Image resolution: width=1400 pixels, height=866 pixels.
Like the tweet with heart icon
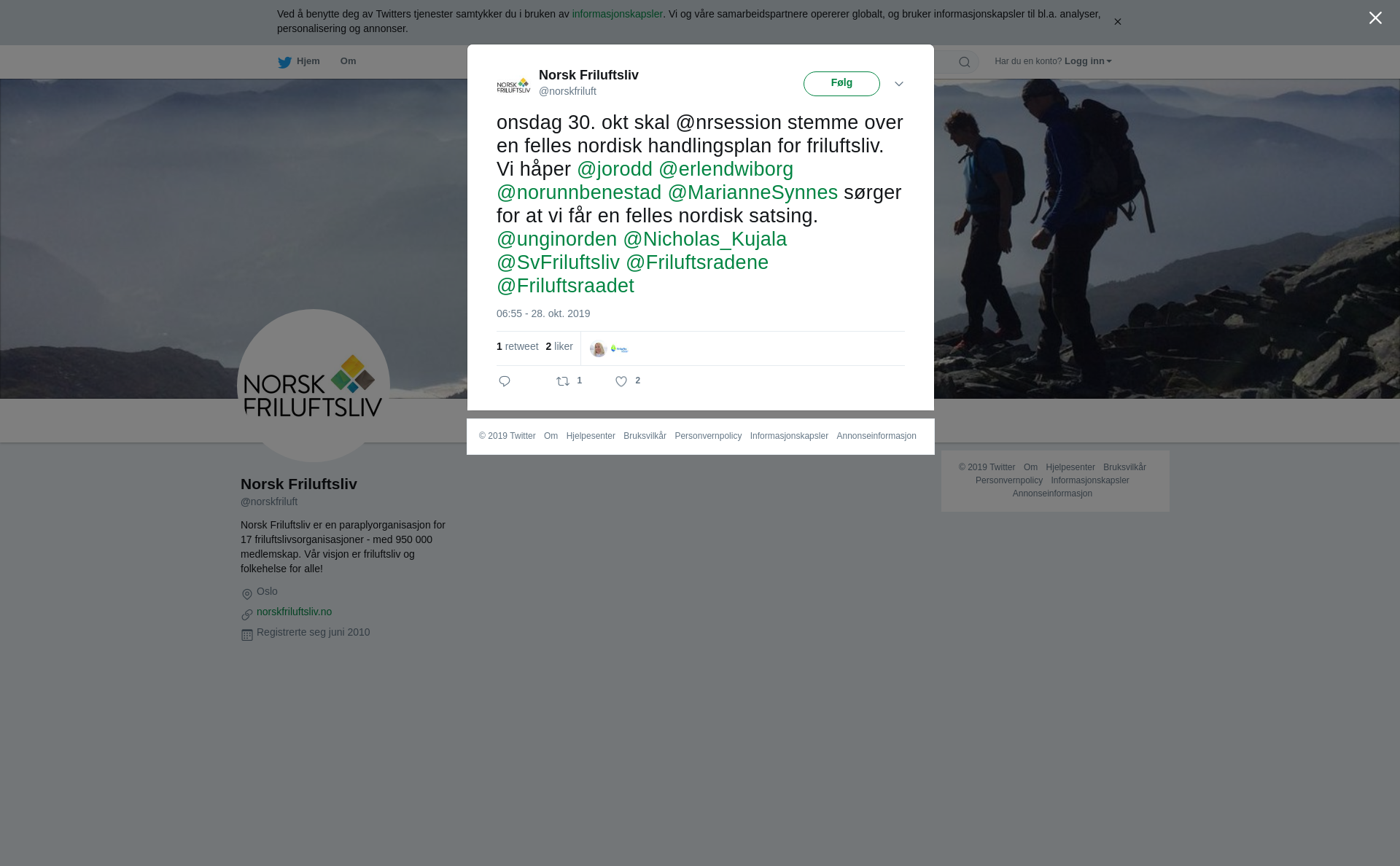621,381
